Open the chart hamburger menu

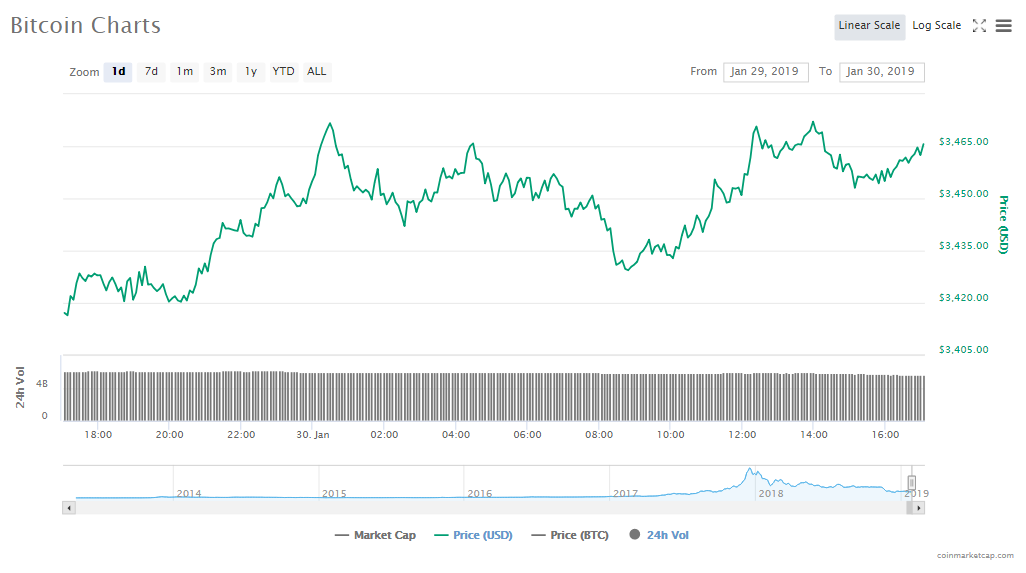pos(1003,26)
